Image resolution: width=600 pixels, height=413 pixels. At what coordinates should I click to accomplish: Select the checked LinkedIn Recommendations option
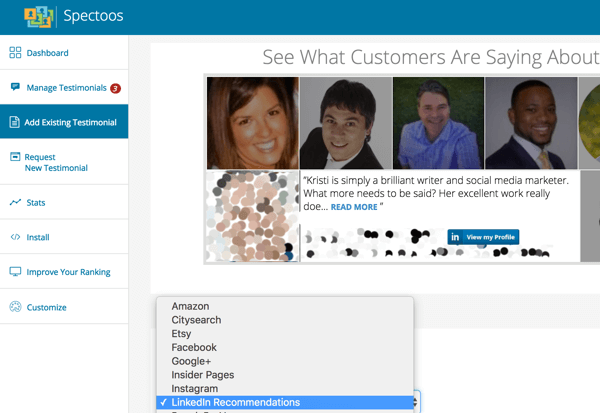pyautogui.click(x=285, y=402)
